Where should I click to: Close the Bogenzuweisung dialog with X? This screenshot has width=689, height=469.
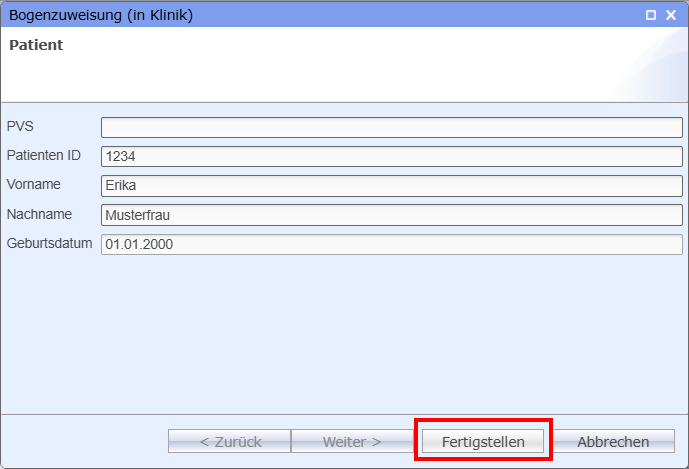point(671,15)
